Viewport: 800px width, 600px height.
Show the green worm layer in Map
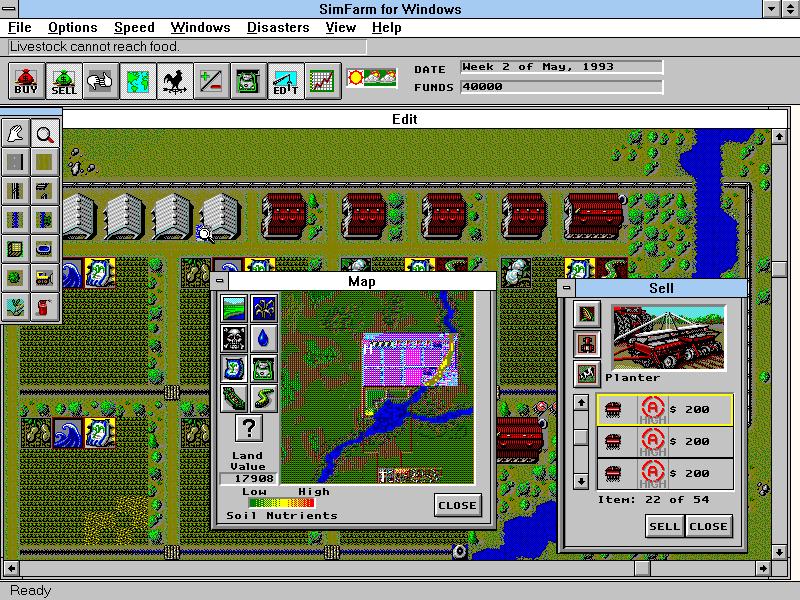pyautogui.click(x=264, y=398)
